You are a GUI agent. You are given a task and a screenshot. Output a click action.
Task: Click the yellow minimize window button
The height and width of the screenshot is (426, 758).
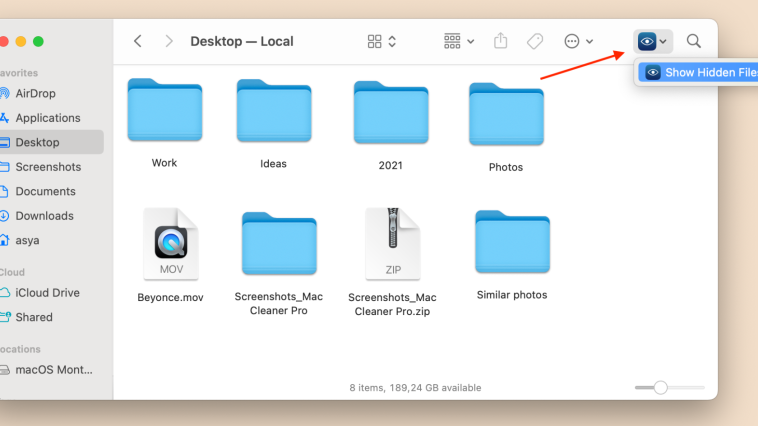click(21, 42)
